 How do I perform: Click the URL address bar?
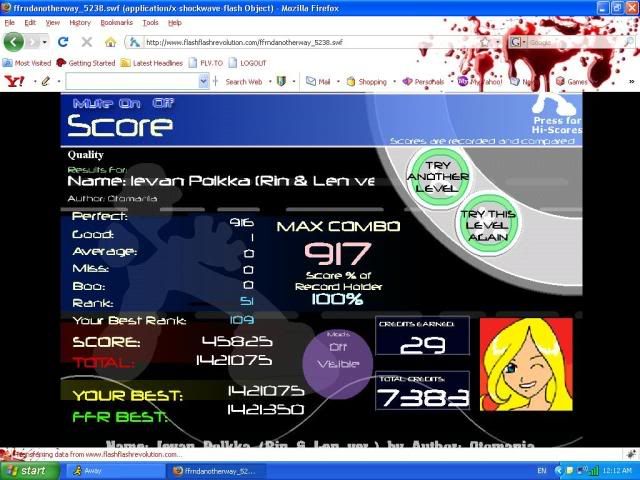320,42
